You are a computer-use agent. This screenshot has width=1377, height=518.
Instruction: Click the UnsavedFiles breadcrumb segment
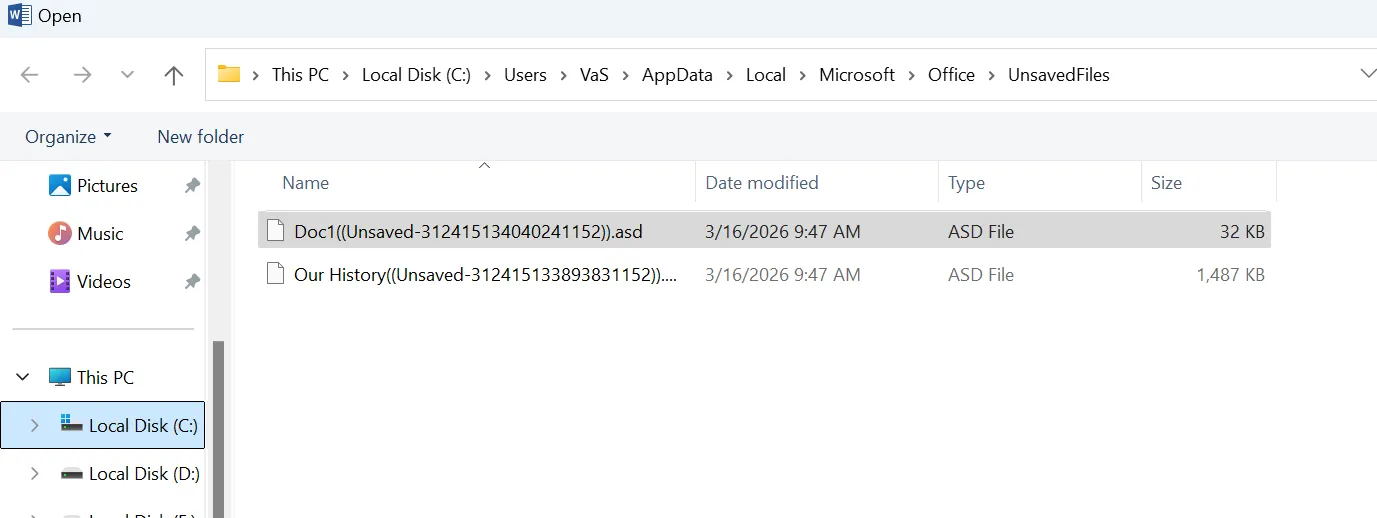[1059, 75]
